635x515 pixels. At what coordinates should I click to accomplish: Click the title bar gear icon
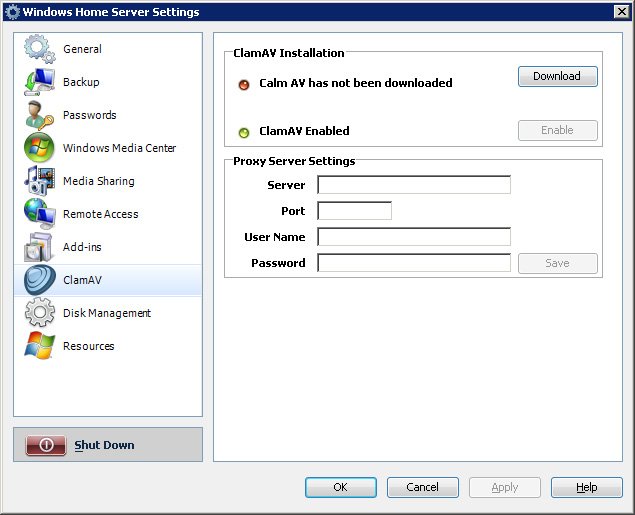coord(12,12)
